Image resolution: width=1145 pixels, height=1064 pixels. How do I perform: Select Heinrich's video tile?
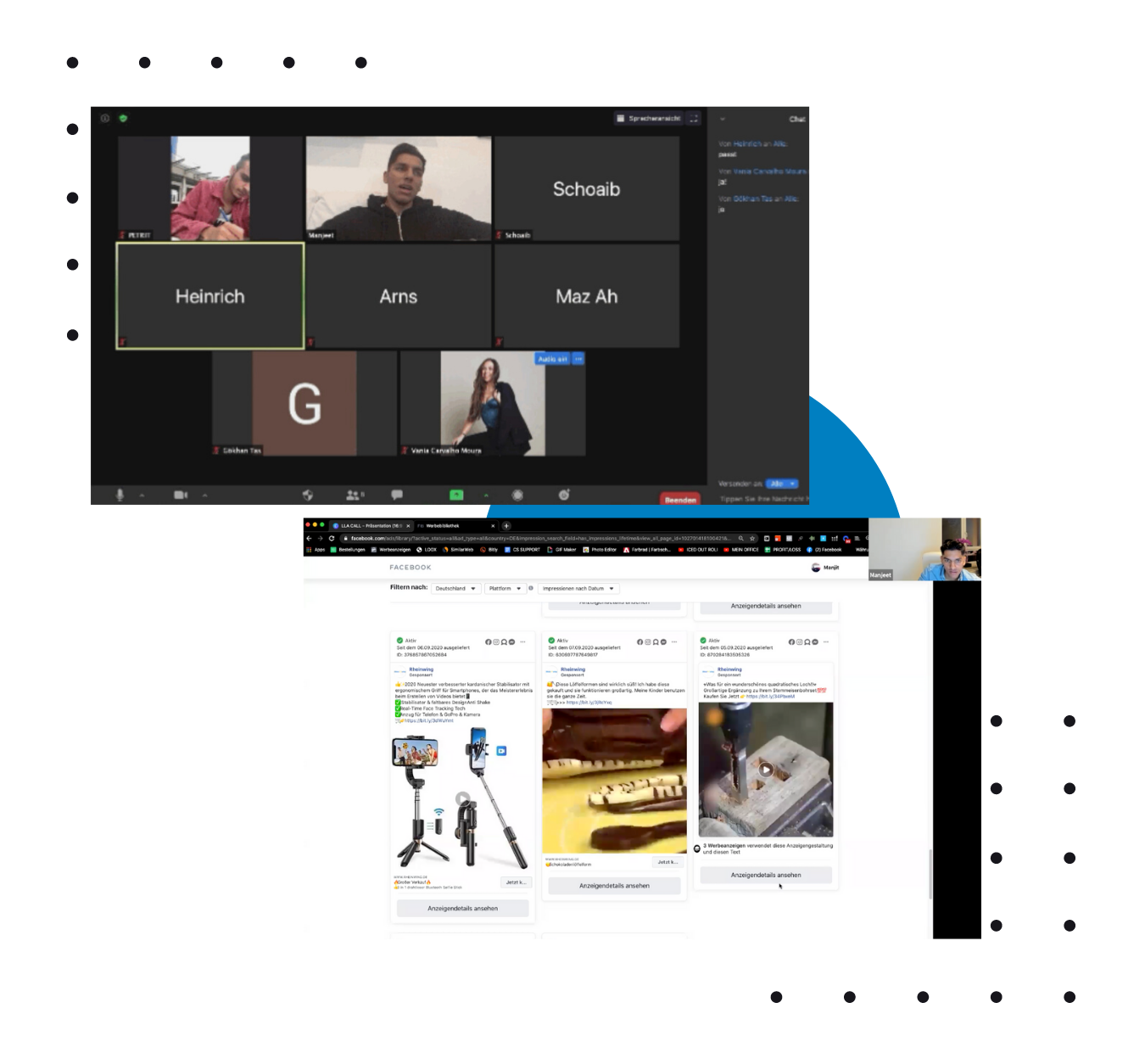click(x=210, y=296)
